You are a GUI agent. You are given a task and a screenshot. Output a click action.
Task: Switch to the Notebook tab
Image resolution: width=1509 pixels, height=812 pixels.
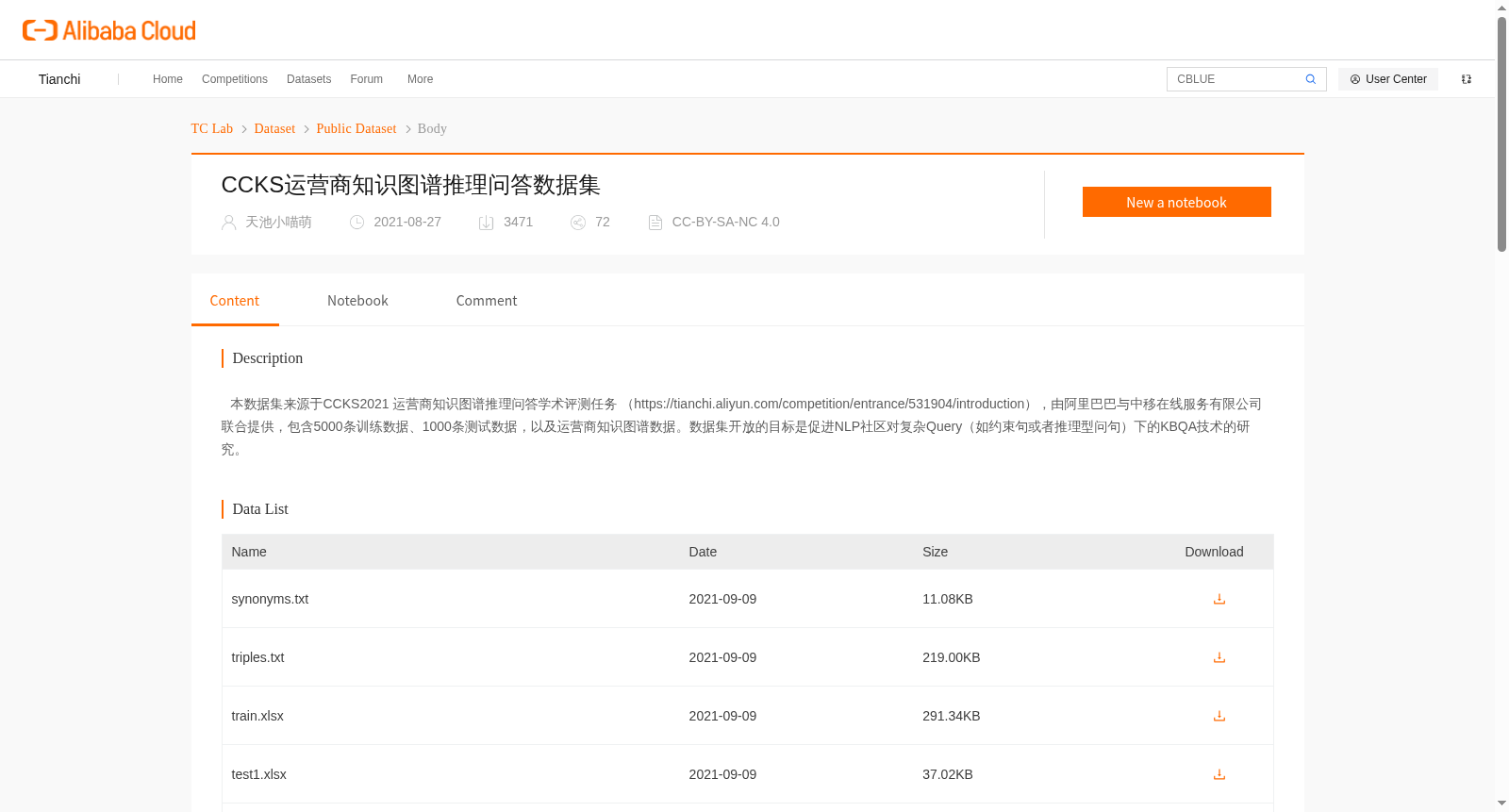coord(357,301)
